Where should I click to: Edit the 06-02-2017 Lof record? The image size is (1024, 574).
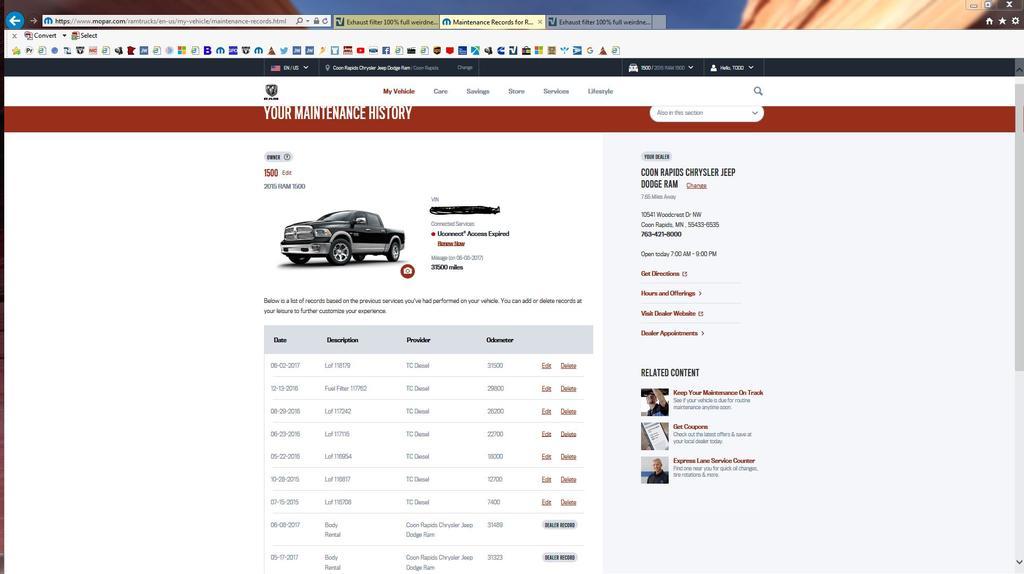click(547, 366)
